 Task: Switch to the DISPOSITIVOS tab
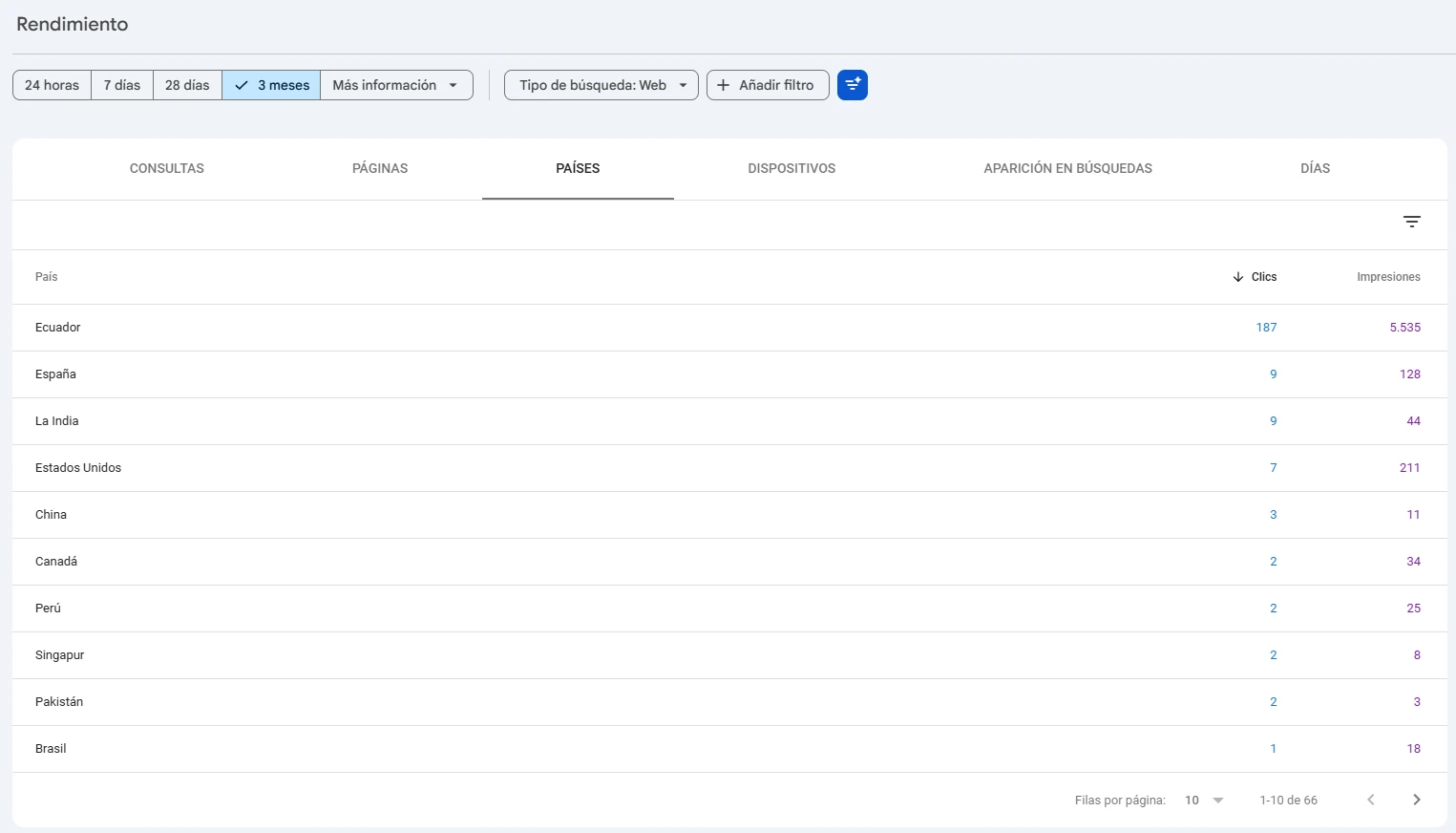[x=791, y=168]
